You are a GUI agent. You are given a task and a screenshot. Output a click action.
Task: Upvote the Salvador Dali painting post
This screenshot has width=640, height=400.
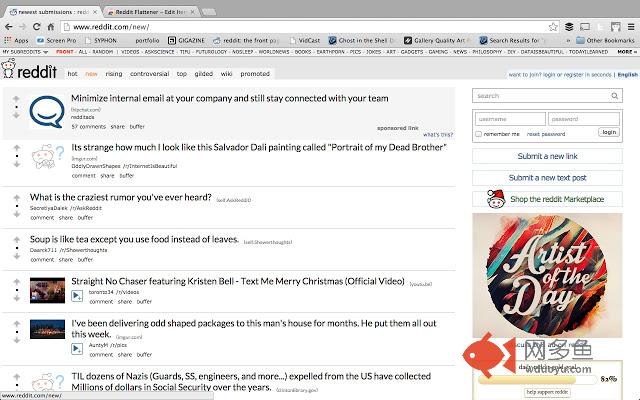pos(16,148)
